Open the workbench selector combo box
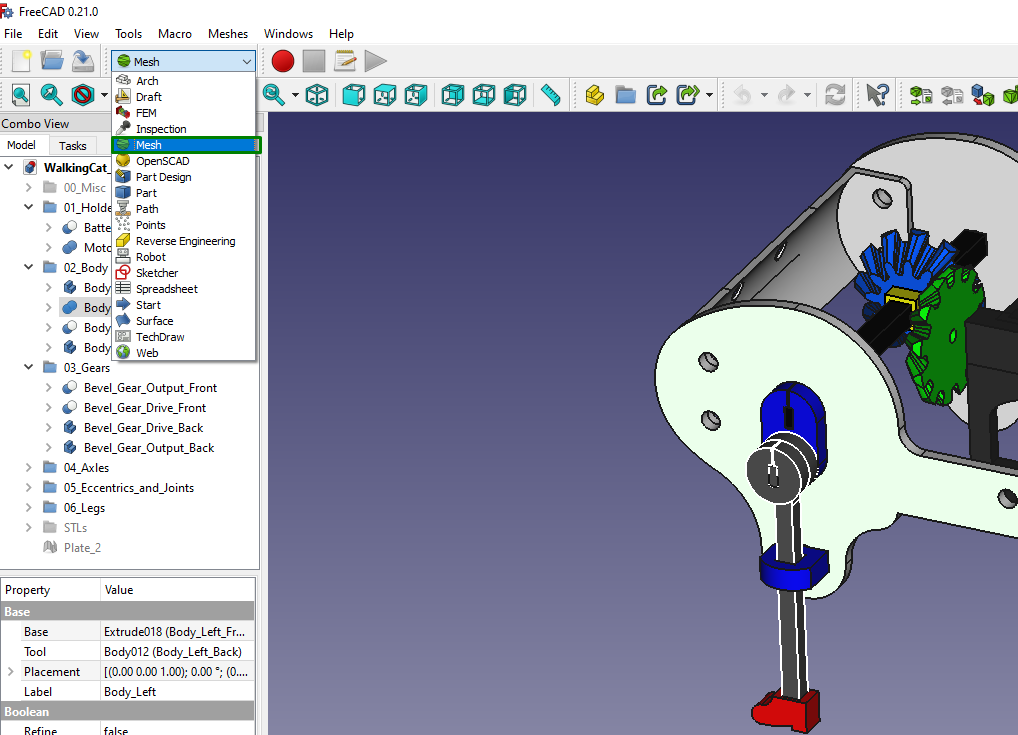This screenshot has width=1018, height=735. (184, 61)
